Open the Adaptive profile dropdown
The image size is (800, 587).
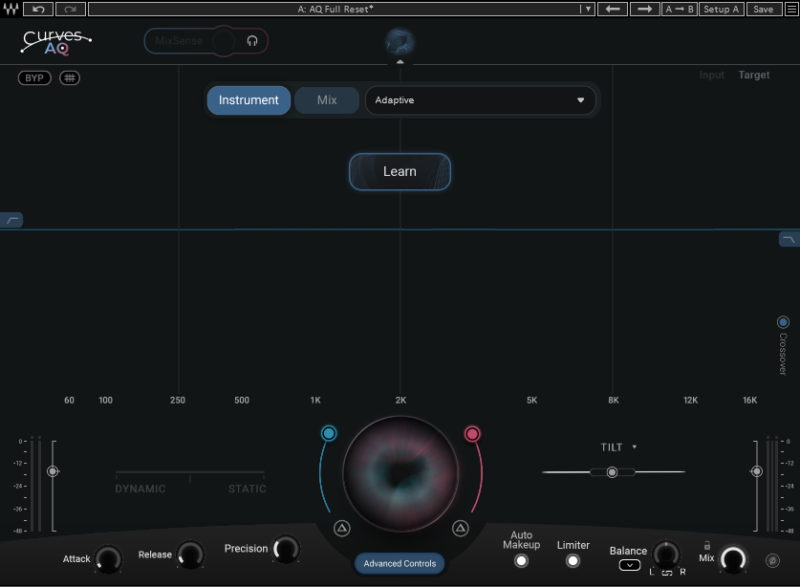coord(480,100)
